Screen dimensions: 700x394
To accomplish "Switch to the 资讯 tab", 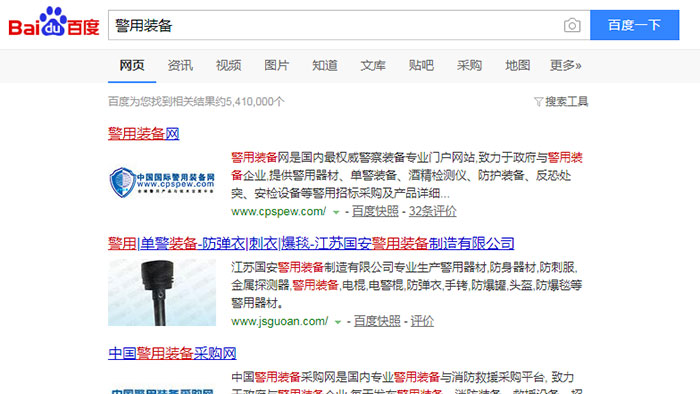I will click(180, 66).
